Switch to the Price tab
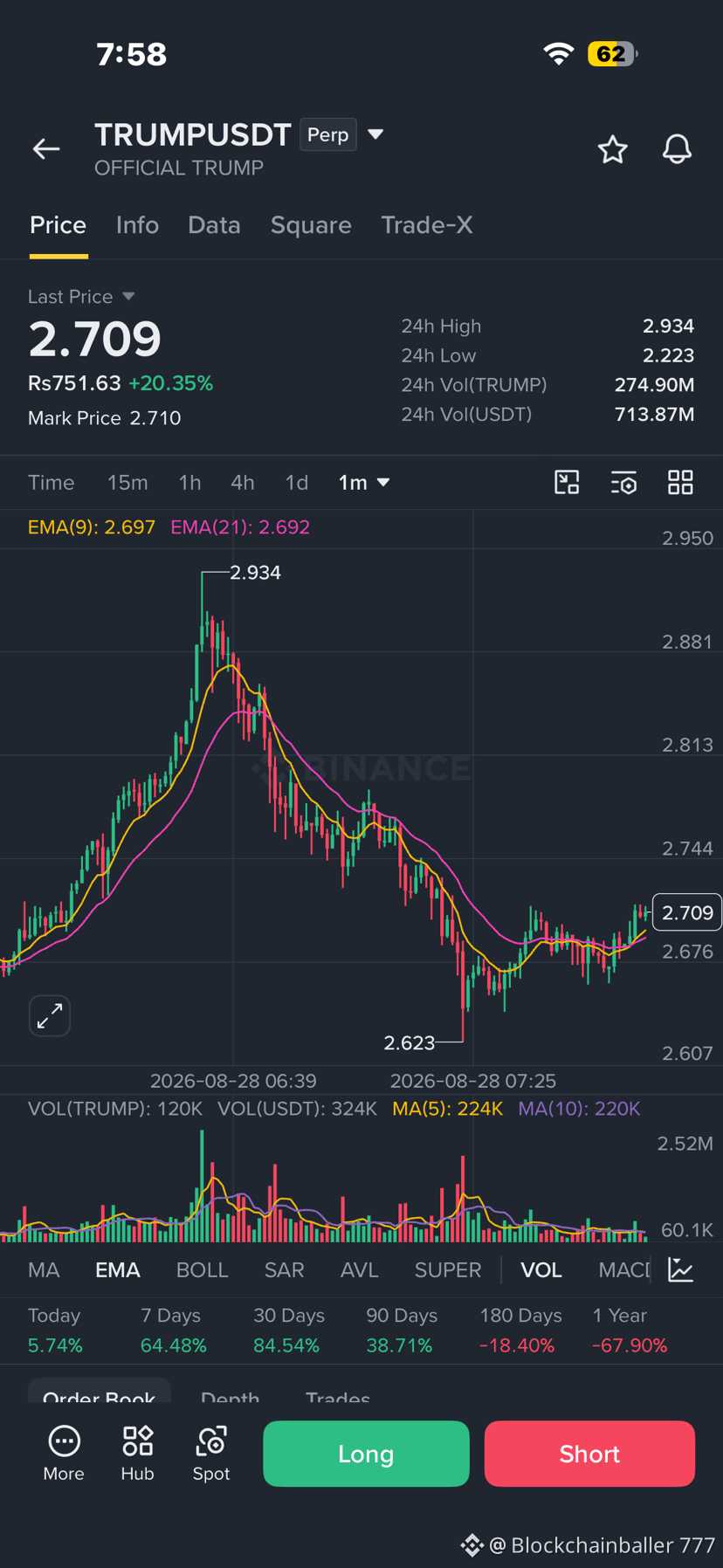 [59, 225]
